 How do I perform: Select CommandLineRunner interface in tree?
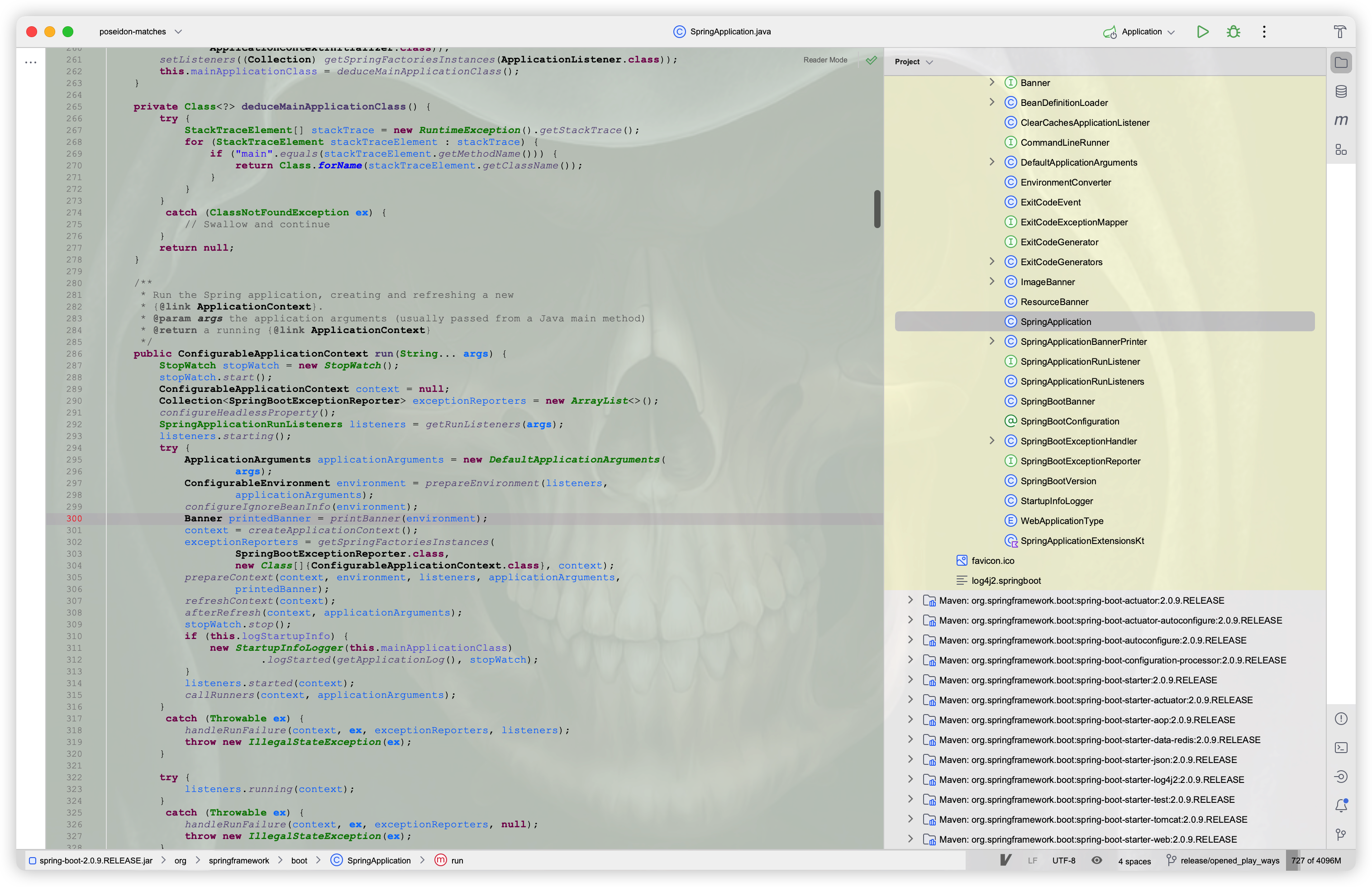tap(1065, 142)
